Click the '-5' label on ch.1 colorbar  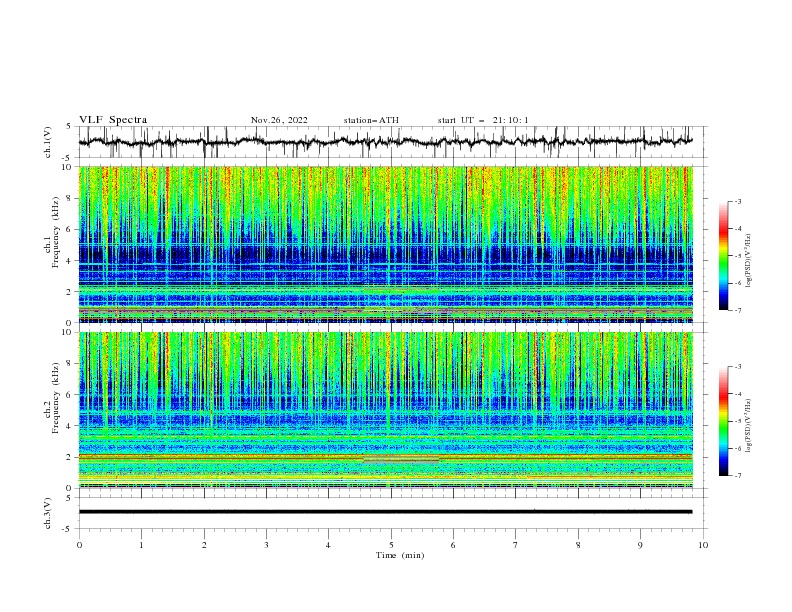pyautogui.click(x=738, y=256)
